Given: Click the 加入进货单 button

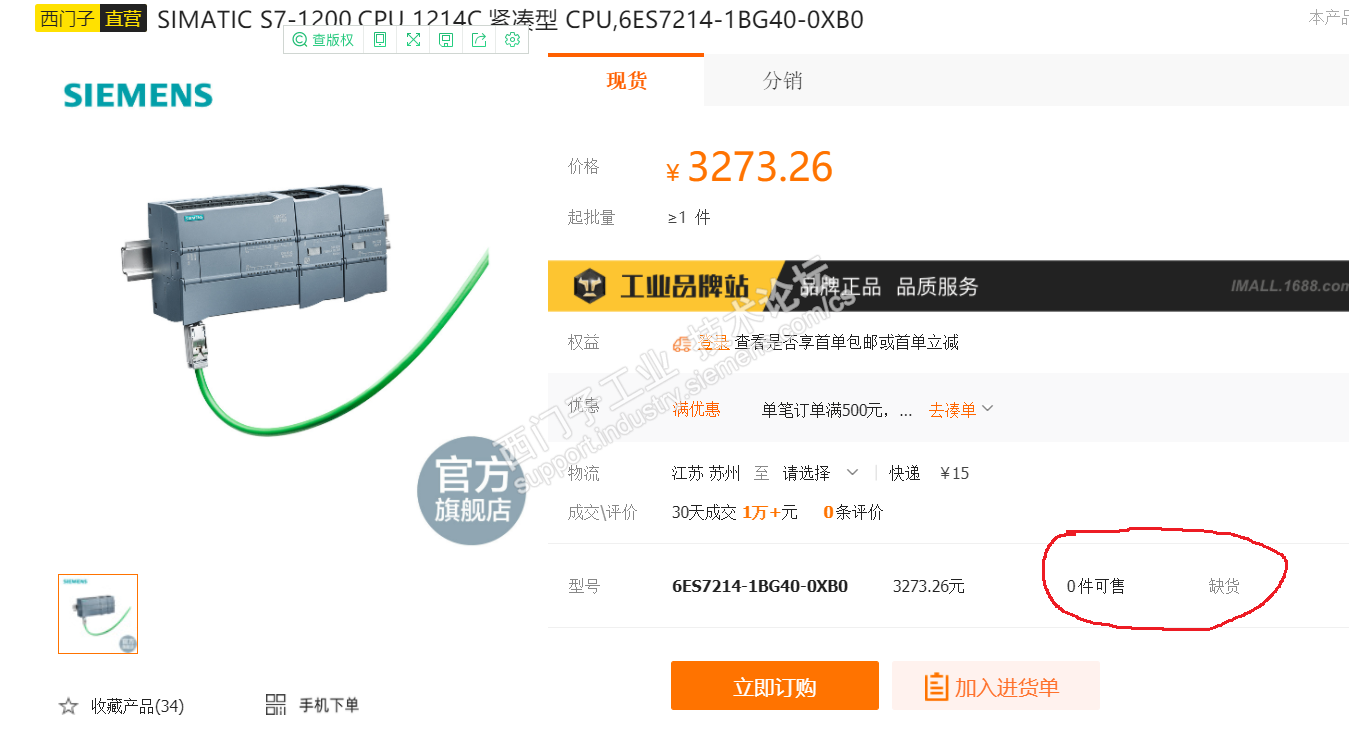Looking at the screenshot, I should [996, 686].
